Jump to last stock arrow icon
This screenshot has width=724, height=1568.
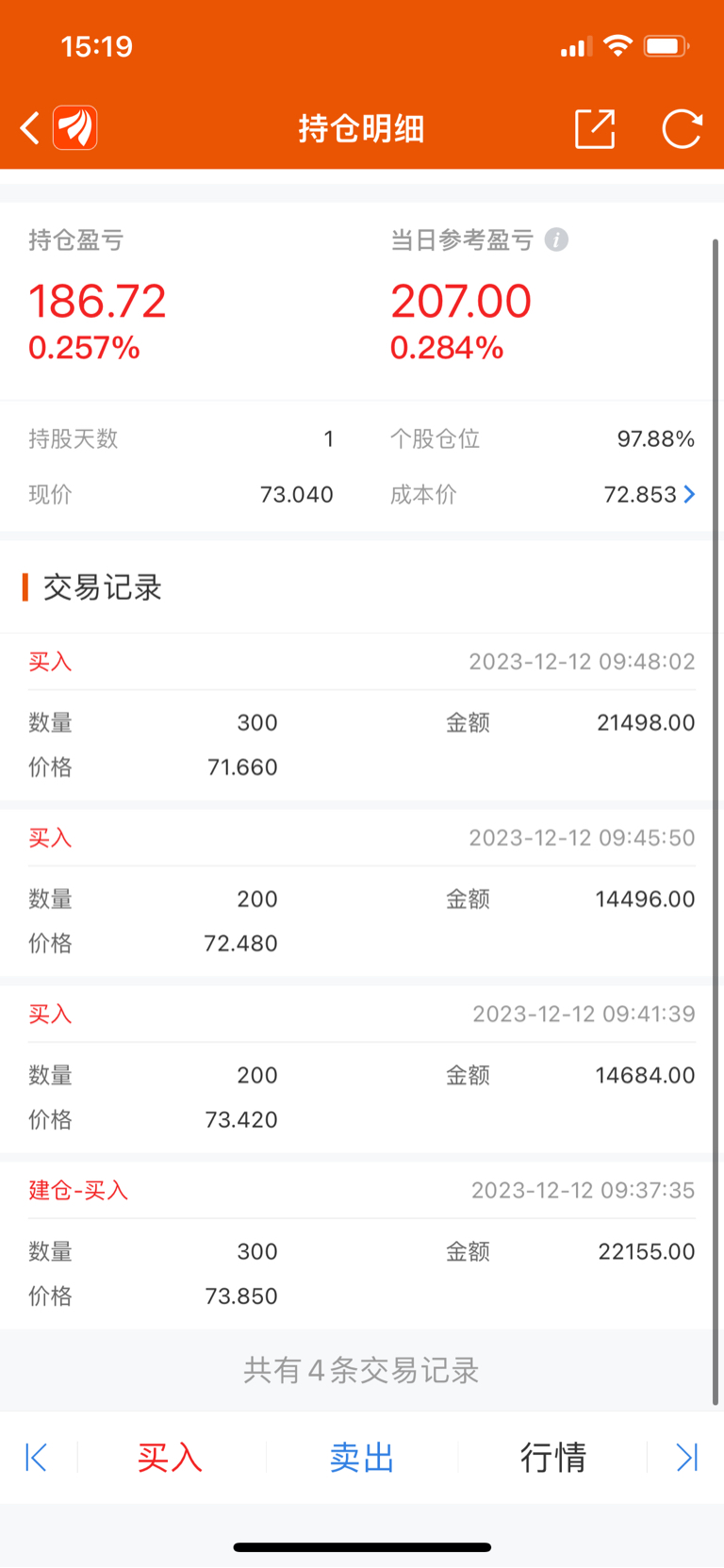tap(687, 1458)
